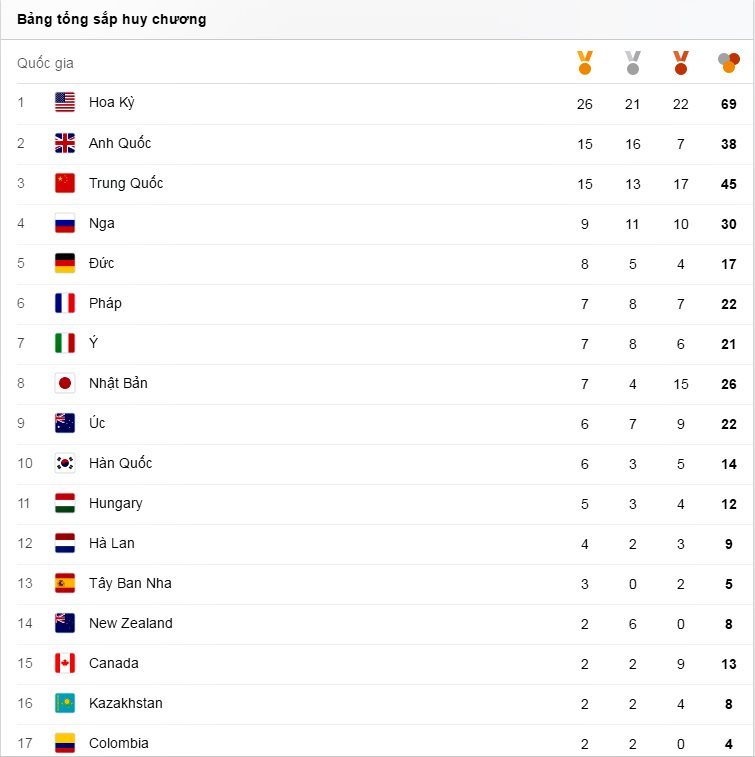Open the Hoa Kỳ country entry
This screenshot has height=757, width=755.
[111, 103]
